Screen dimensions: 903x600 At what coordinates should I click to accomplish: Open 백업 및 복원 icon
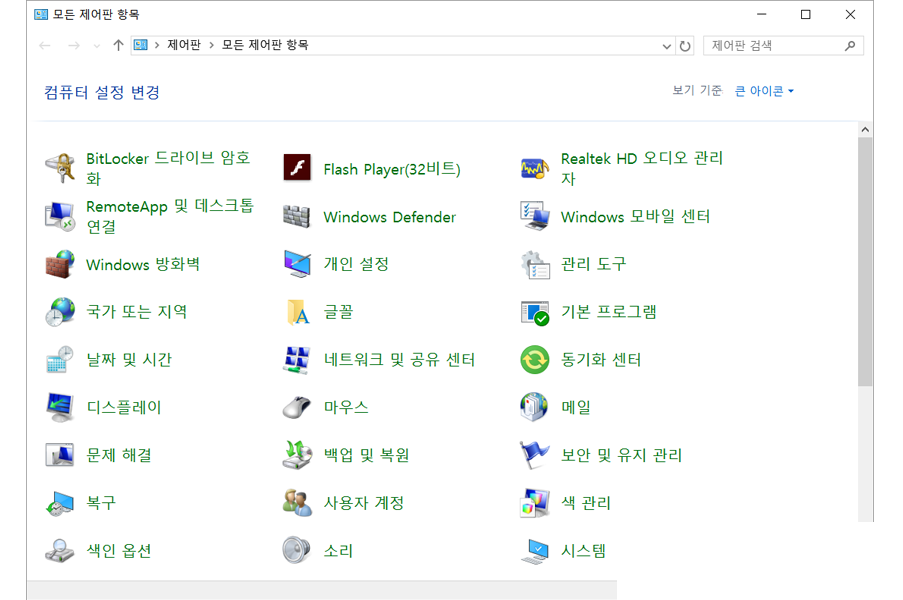click(x=297, y=455)
